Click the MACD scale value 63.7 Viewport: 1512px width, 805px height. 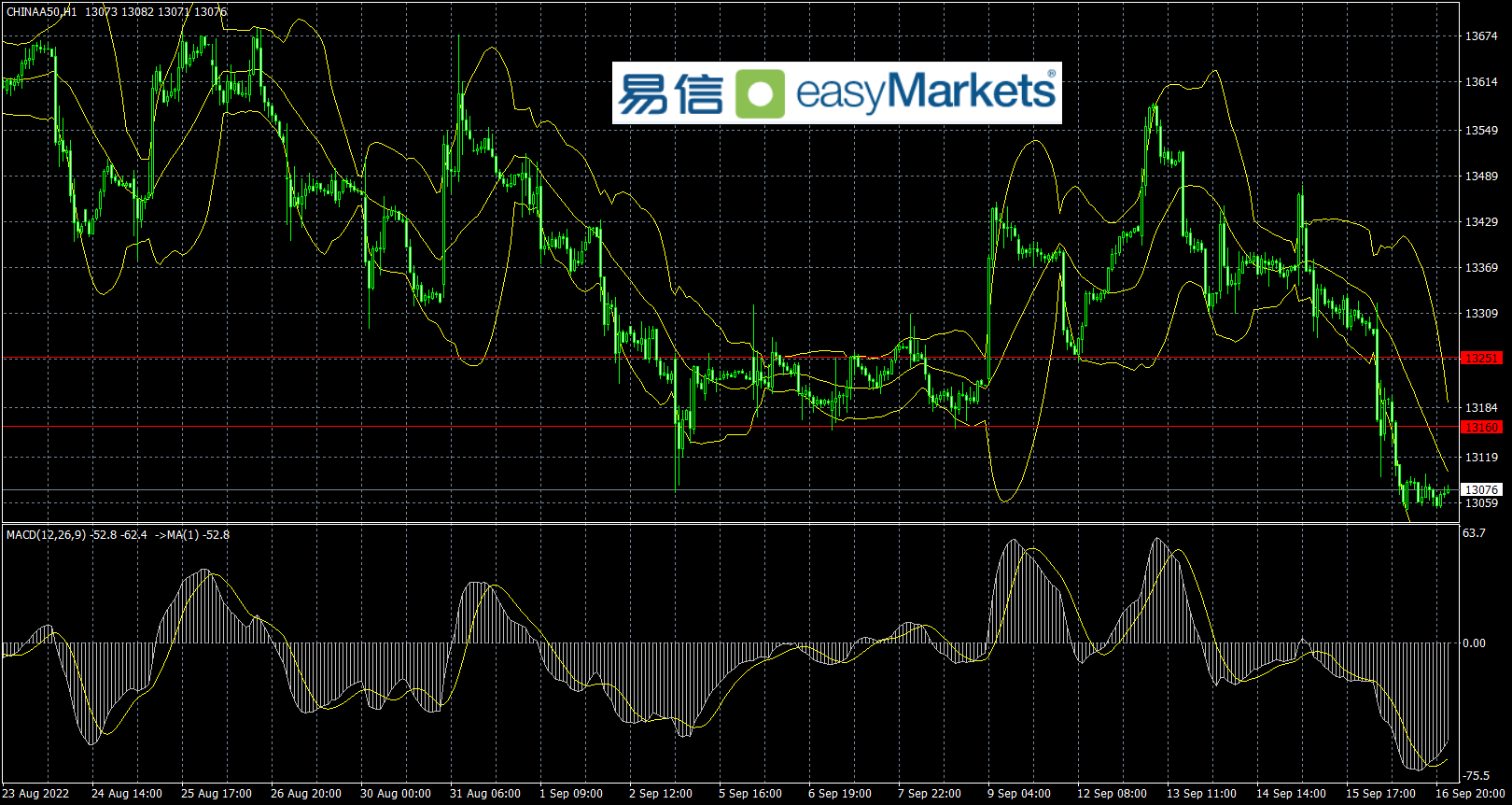pyautogui.click(x=1474, y=533)
